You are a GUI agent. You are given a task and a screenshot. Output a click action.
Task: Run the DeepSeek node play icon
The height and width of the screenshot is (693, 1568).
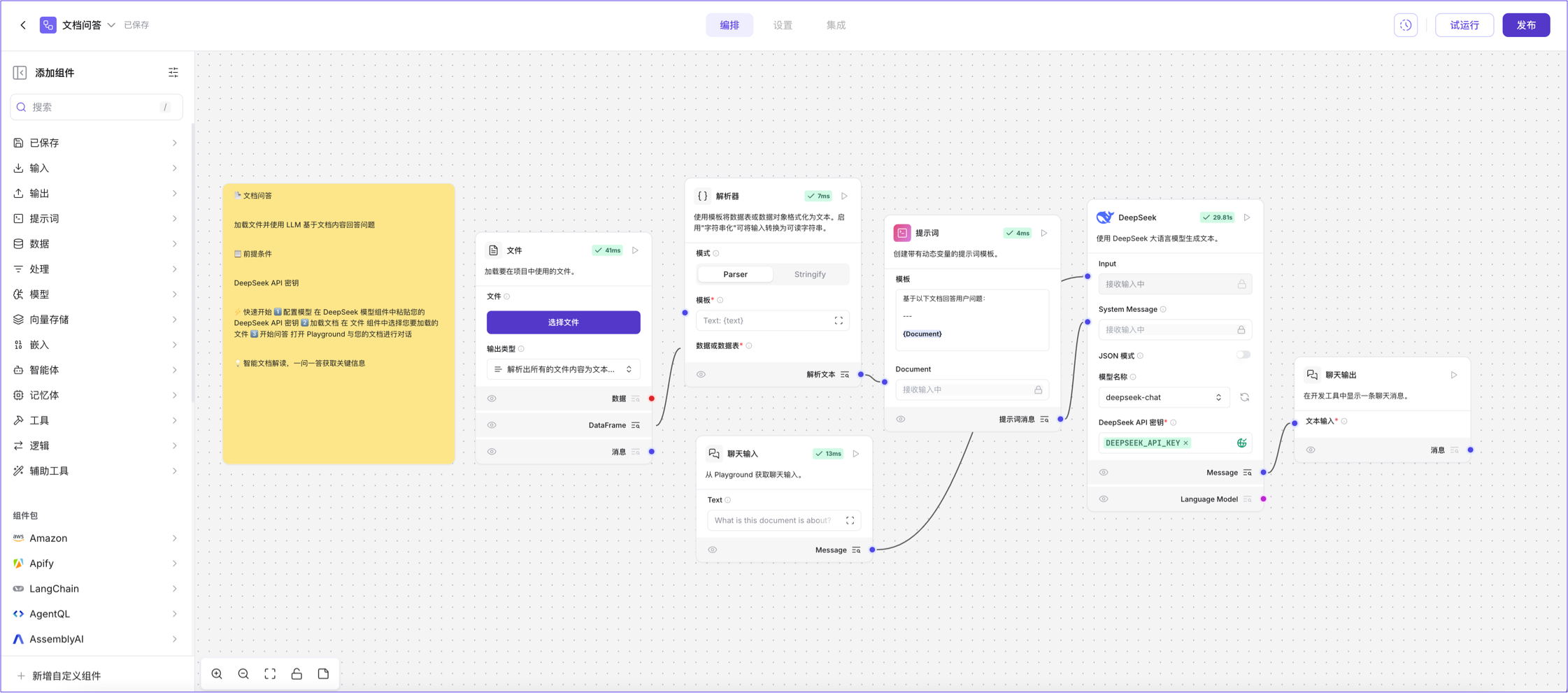click(x=1247, y=217)
